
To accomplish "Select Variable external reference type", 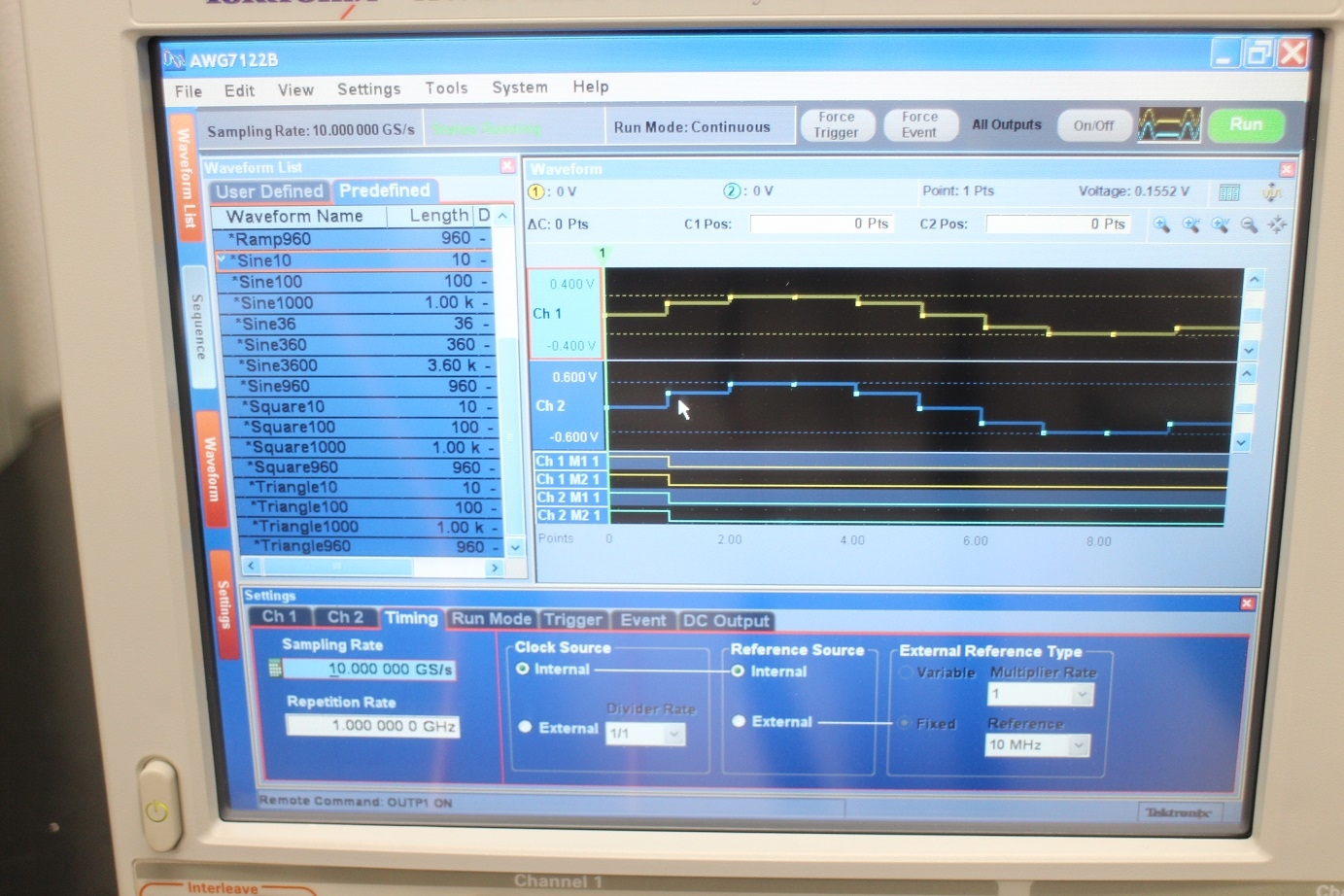I will point(906,672).
